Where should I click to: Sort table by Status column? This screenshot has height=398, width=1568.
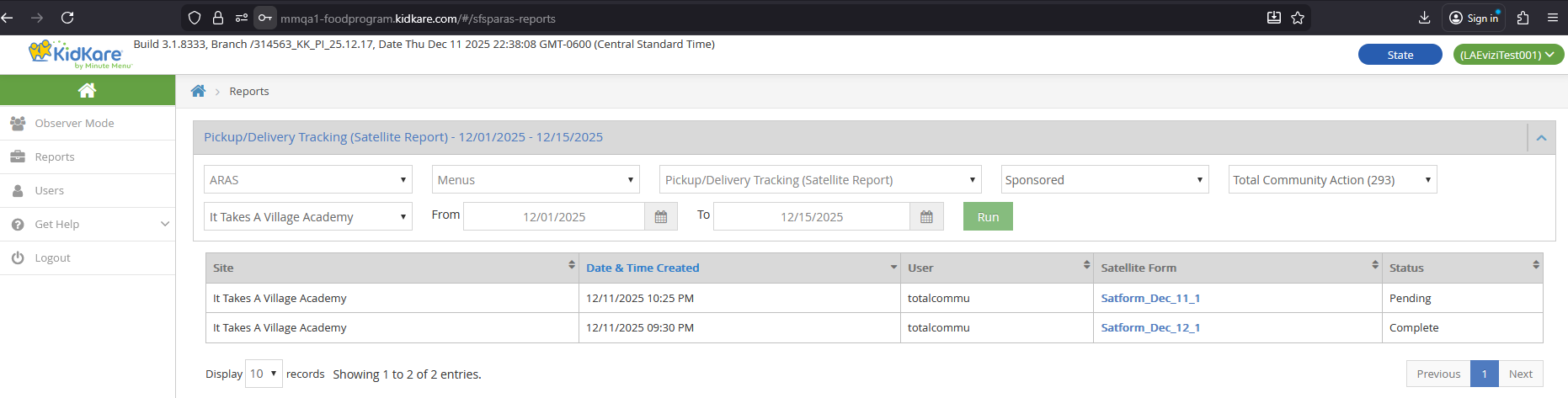pos(1462,268)
